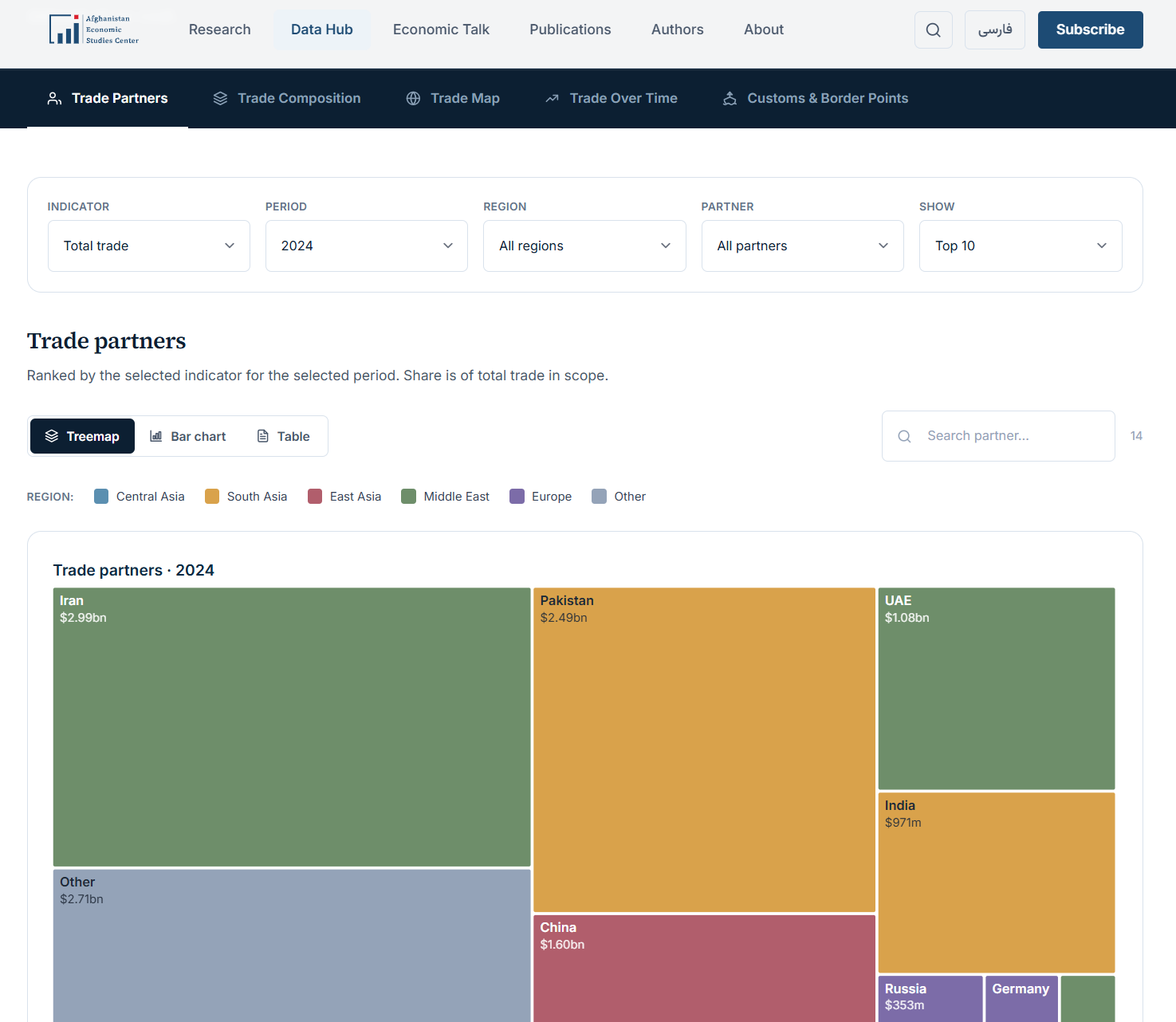Image resolution: width=1176 pixels, height=1022 pixels.
Task: Click the layers icon beside Trade Composition
Action: point(220,99)
